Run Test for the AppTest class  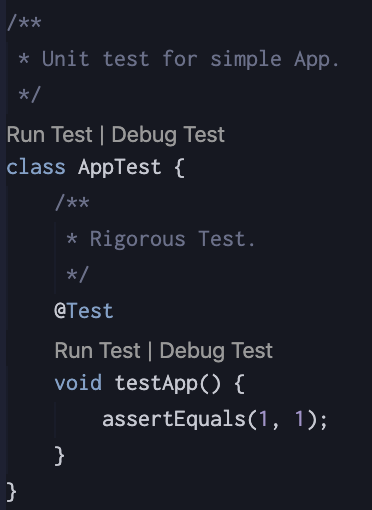(x=49, y=135)
